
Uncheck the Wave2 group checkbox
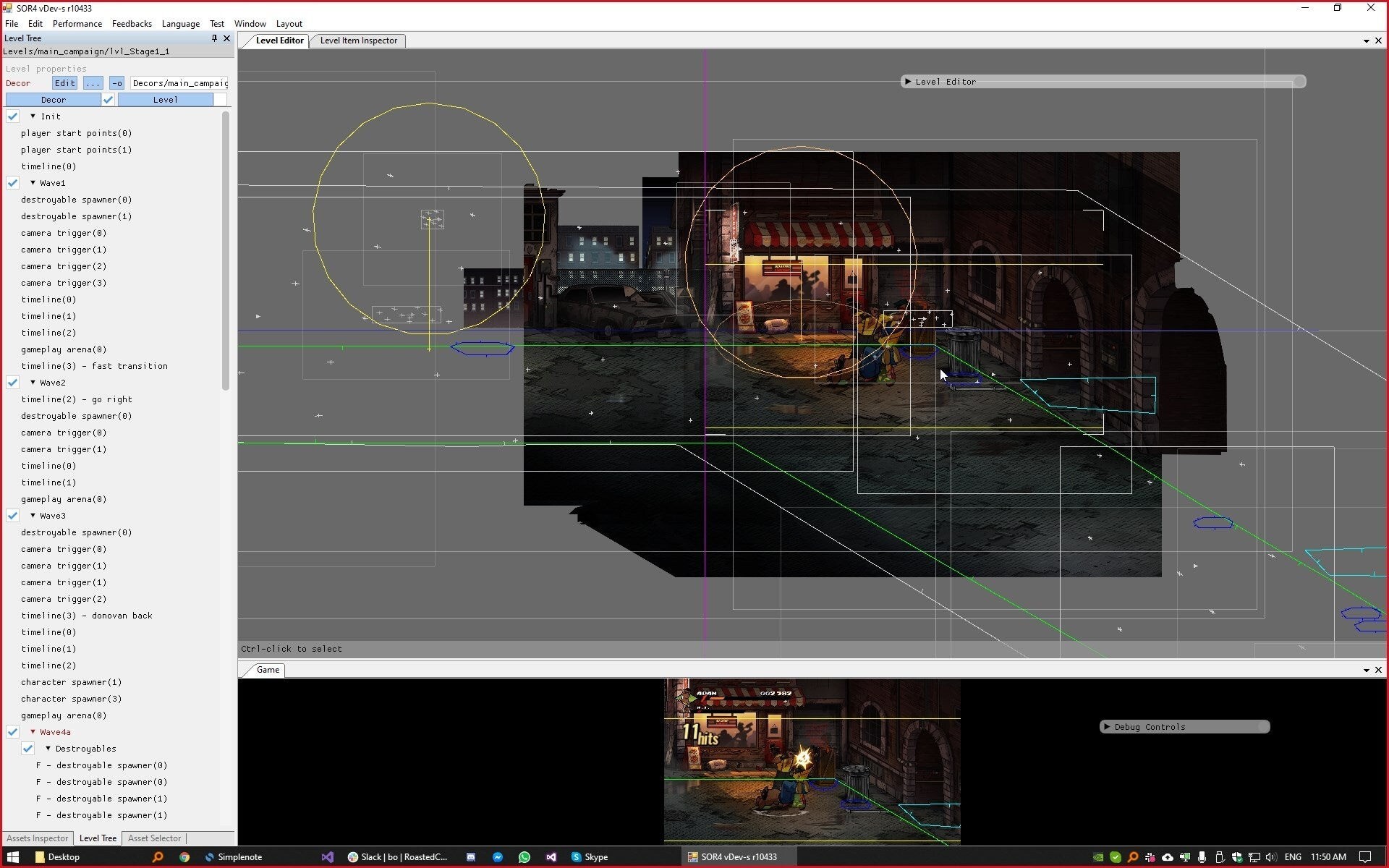pyautogui.click(x=12, y=383)
